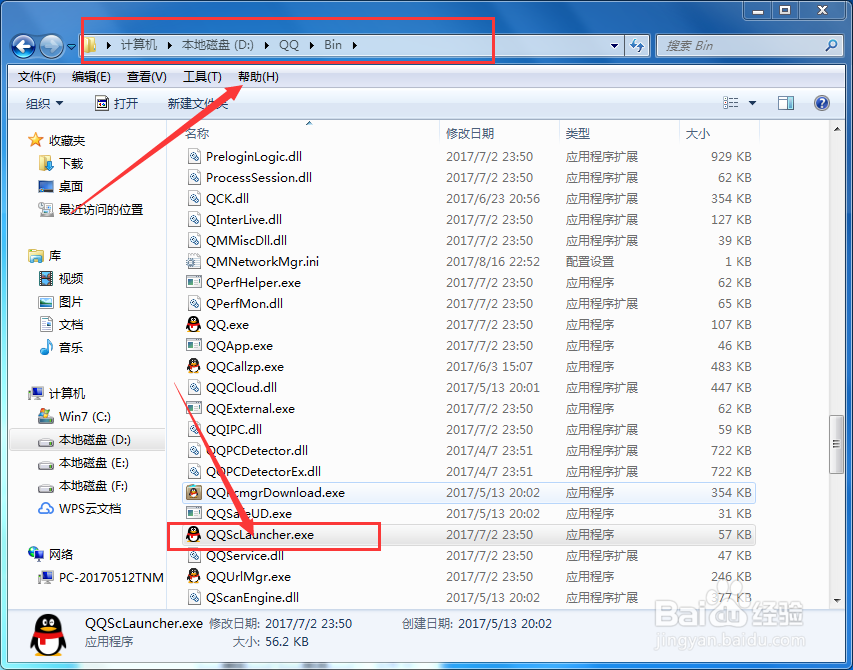Select the QQCallzp.exe penguin icon

193,367
